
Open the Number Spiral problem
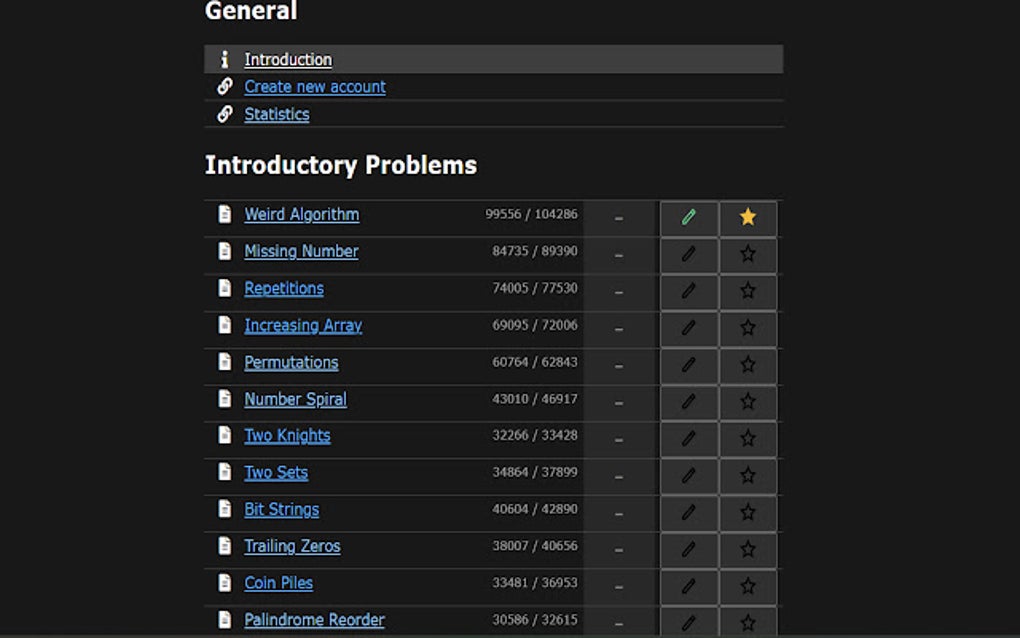pyautogui.click(x=295, y=401)
